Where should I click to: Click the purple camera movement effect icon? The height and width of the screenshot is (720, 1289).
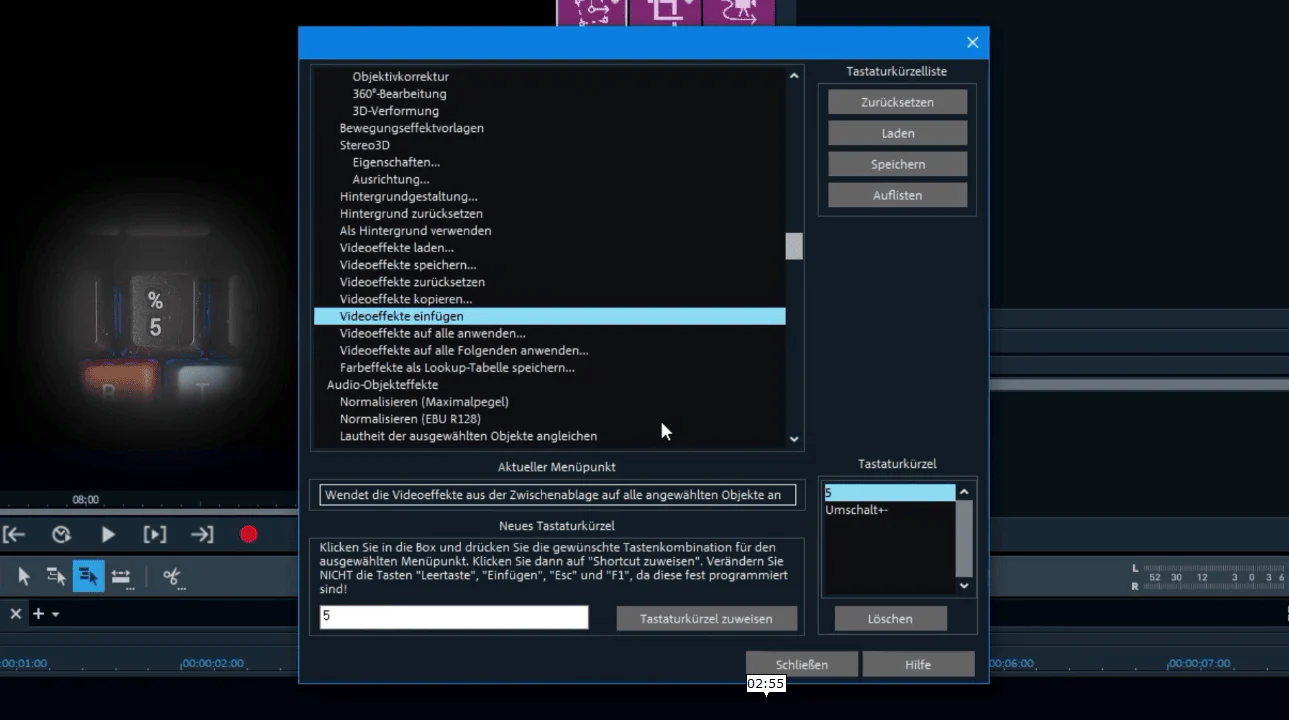[x=739, y=12]
